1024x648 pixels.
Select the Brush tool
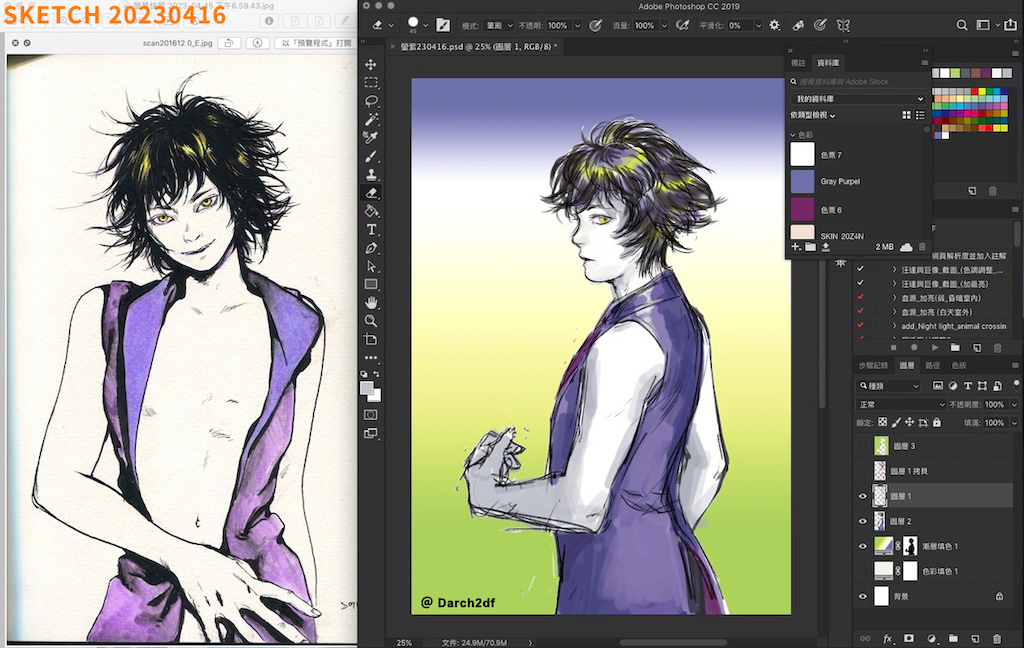[x=371, y=156]
